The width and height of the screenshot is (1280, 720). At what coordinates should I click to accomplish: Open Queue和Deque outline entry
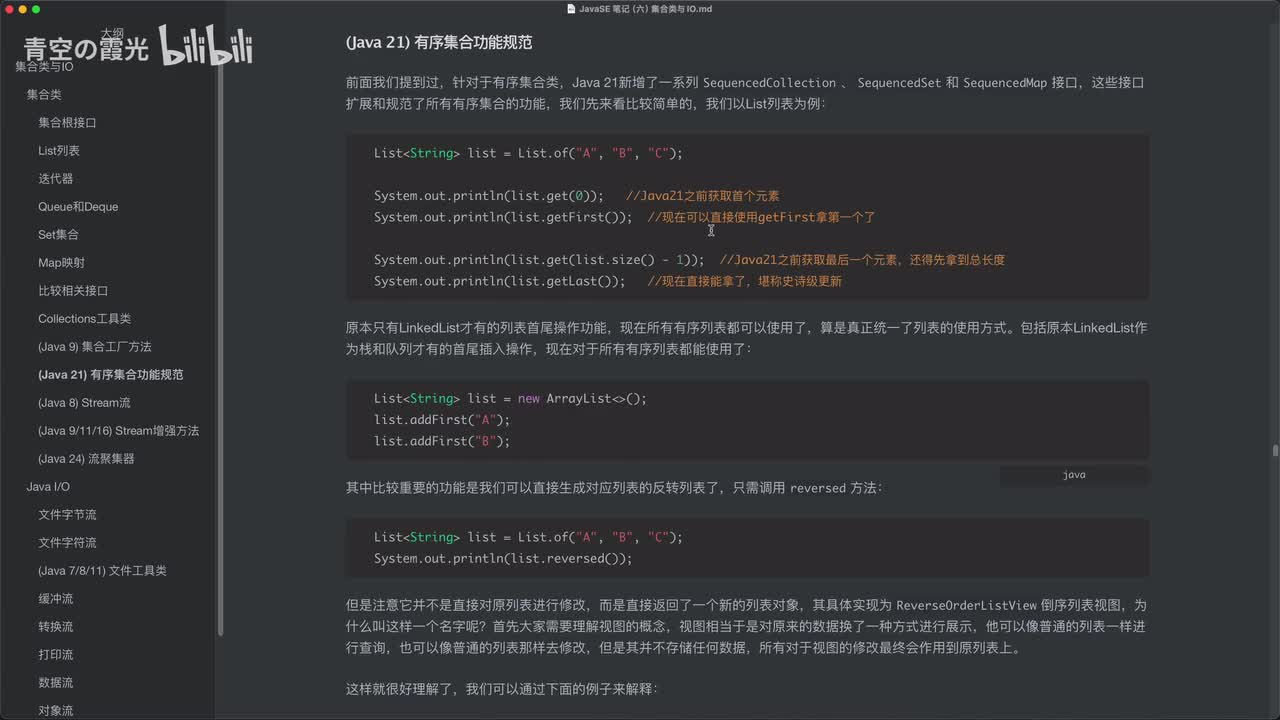pyautogui.click(x=78, y=206)
